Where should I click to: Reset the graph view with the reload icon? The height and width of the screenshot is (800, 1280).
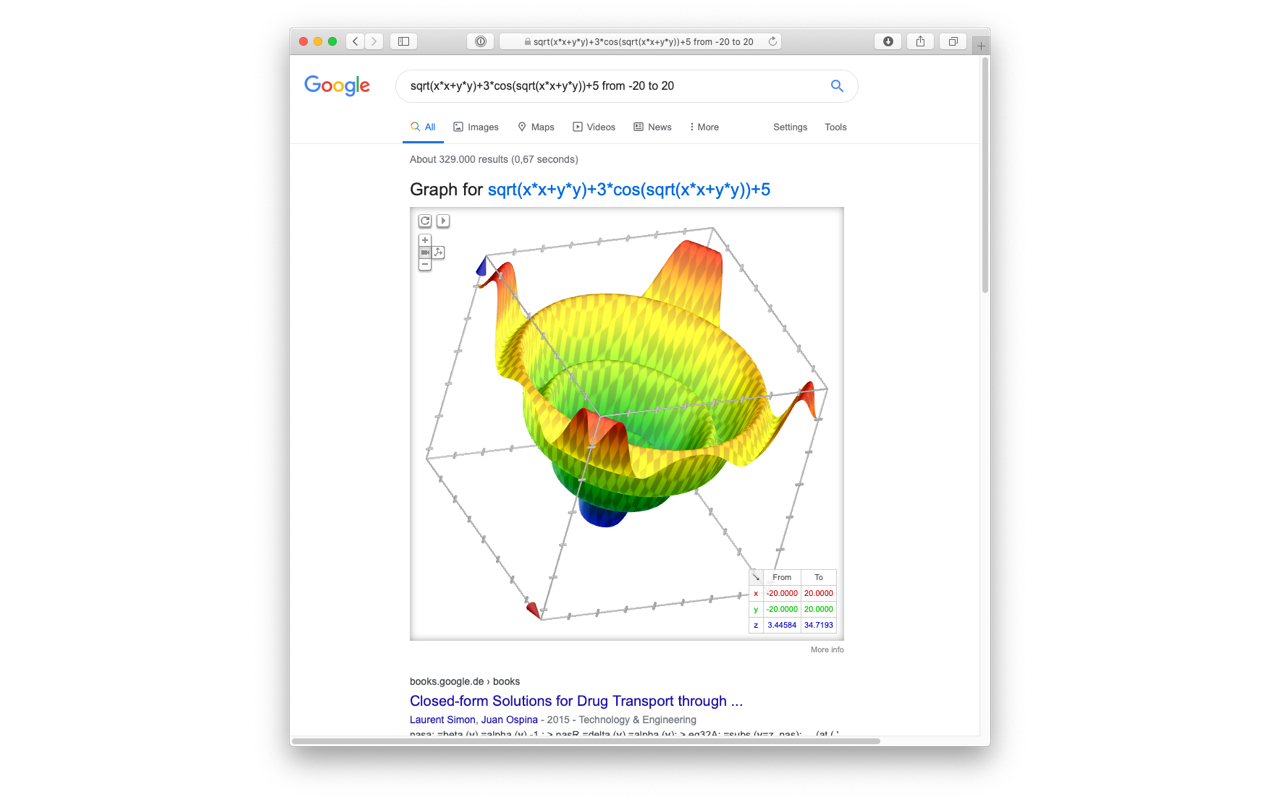425,221
